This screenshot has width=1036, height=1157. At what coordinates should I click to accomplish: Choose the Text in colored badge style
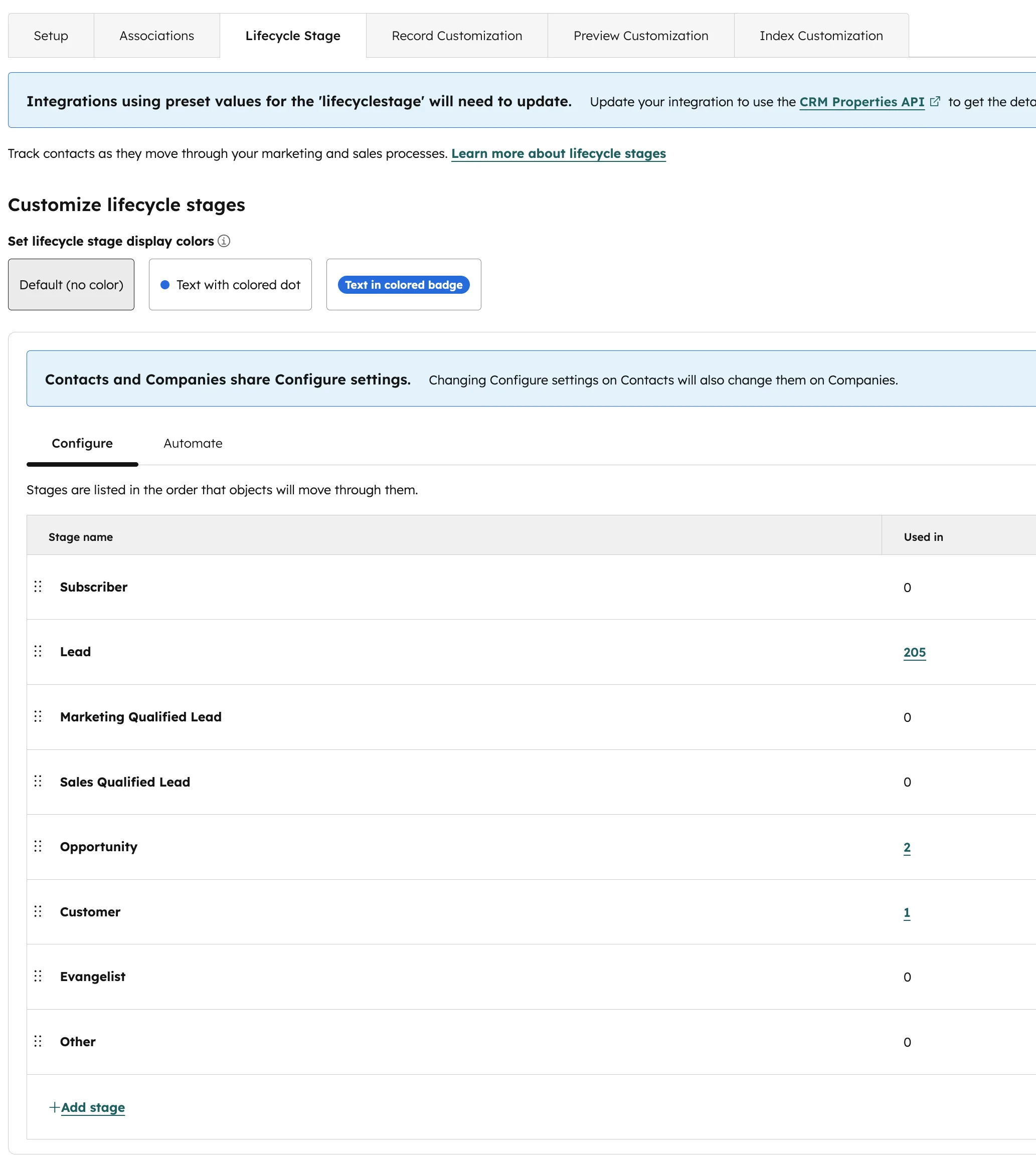(x=404, y=285)
